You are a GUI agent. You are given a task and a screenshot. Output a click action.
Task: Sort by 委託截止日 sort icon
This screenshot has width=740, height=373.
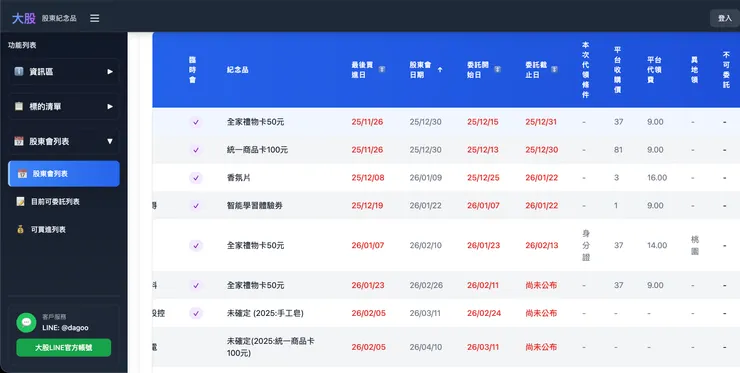[x=554, y=69]
